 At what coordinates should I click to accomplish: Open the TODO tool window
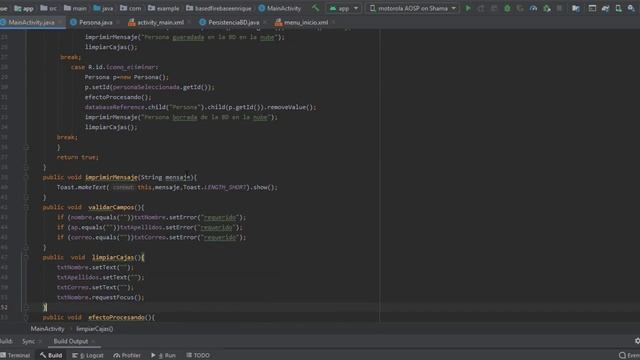[198, 356]
